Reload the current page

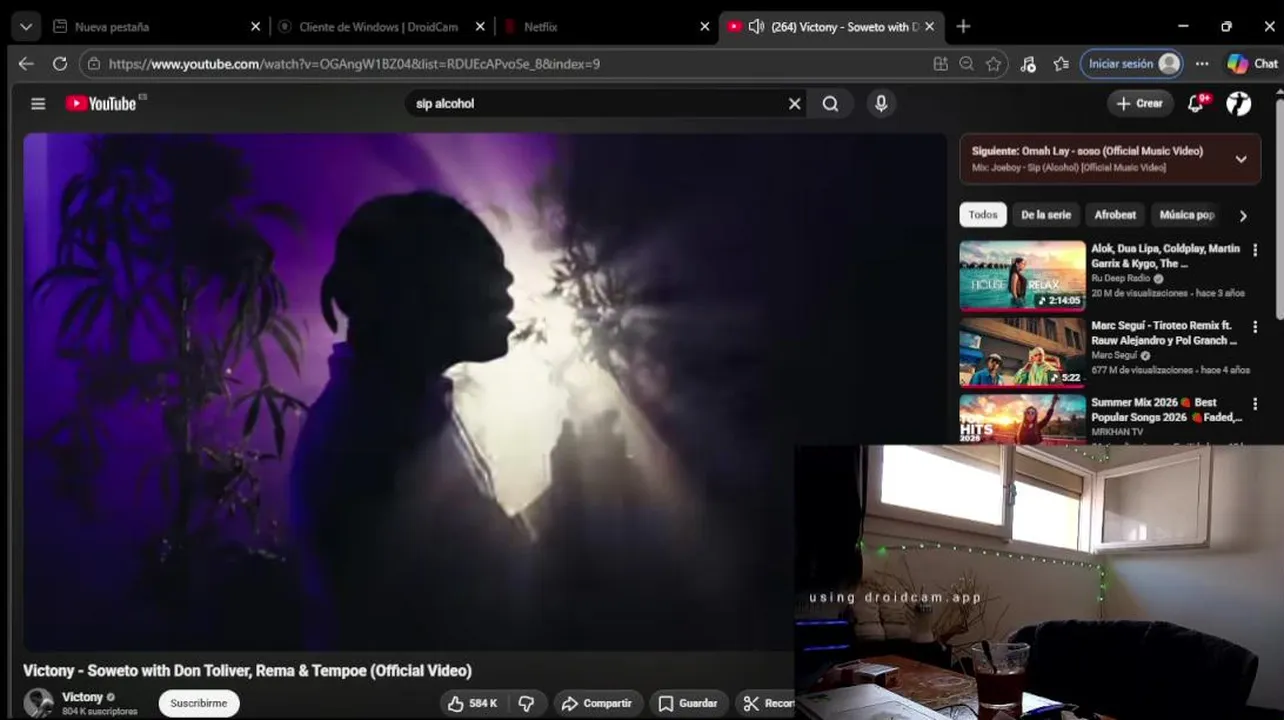click(60, 63)
